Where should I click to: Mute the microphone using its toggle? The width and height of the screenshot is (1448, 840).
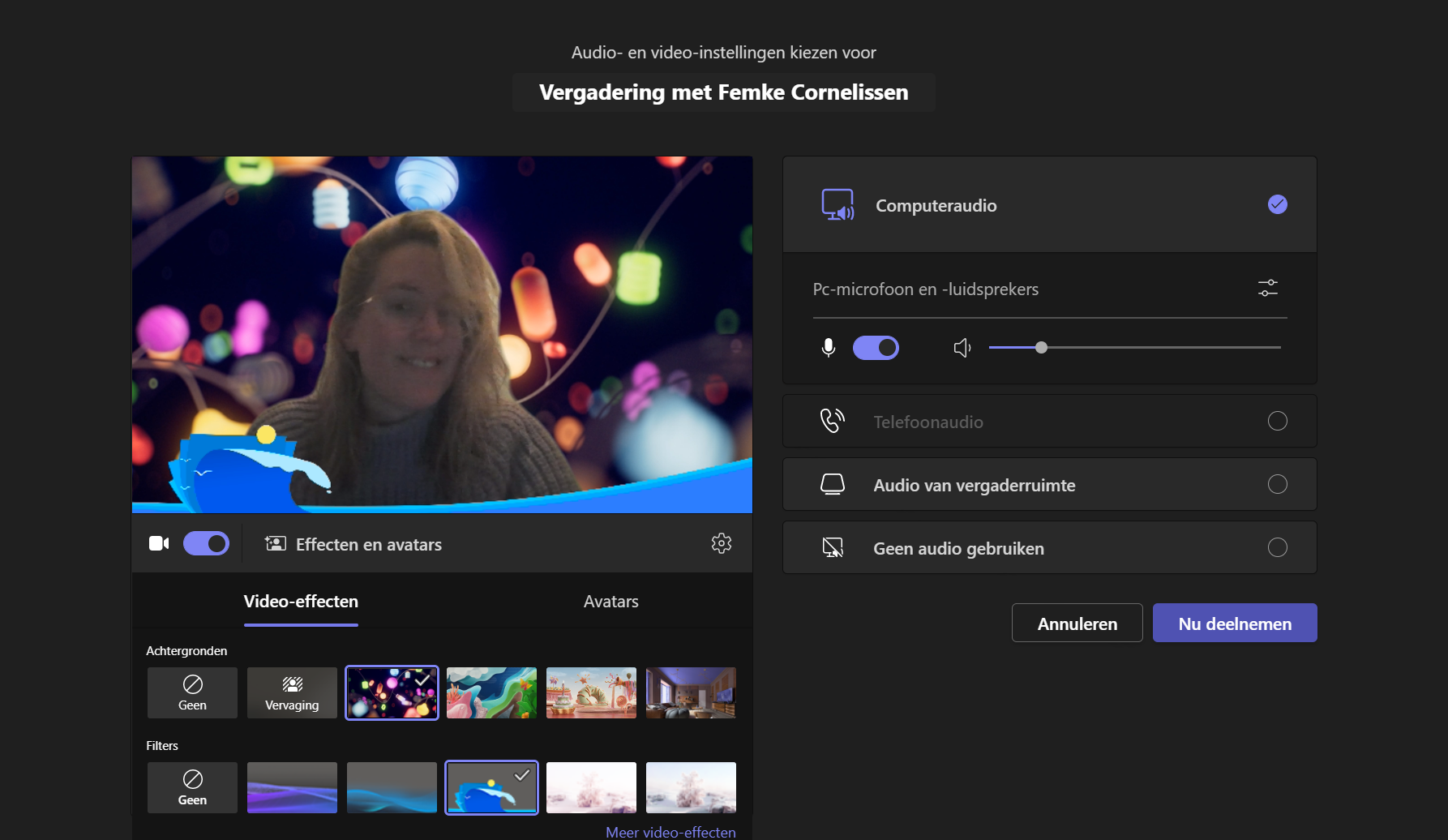[876, 347]
